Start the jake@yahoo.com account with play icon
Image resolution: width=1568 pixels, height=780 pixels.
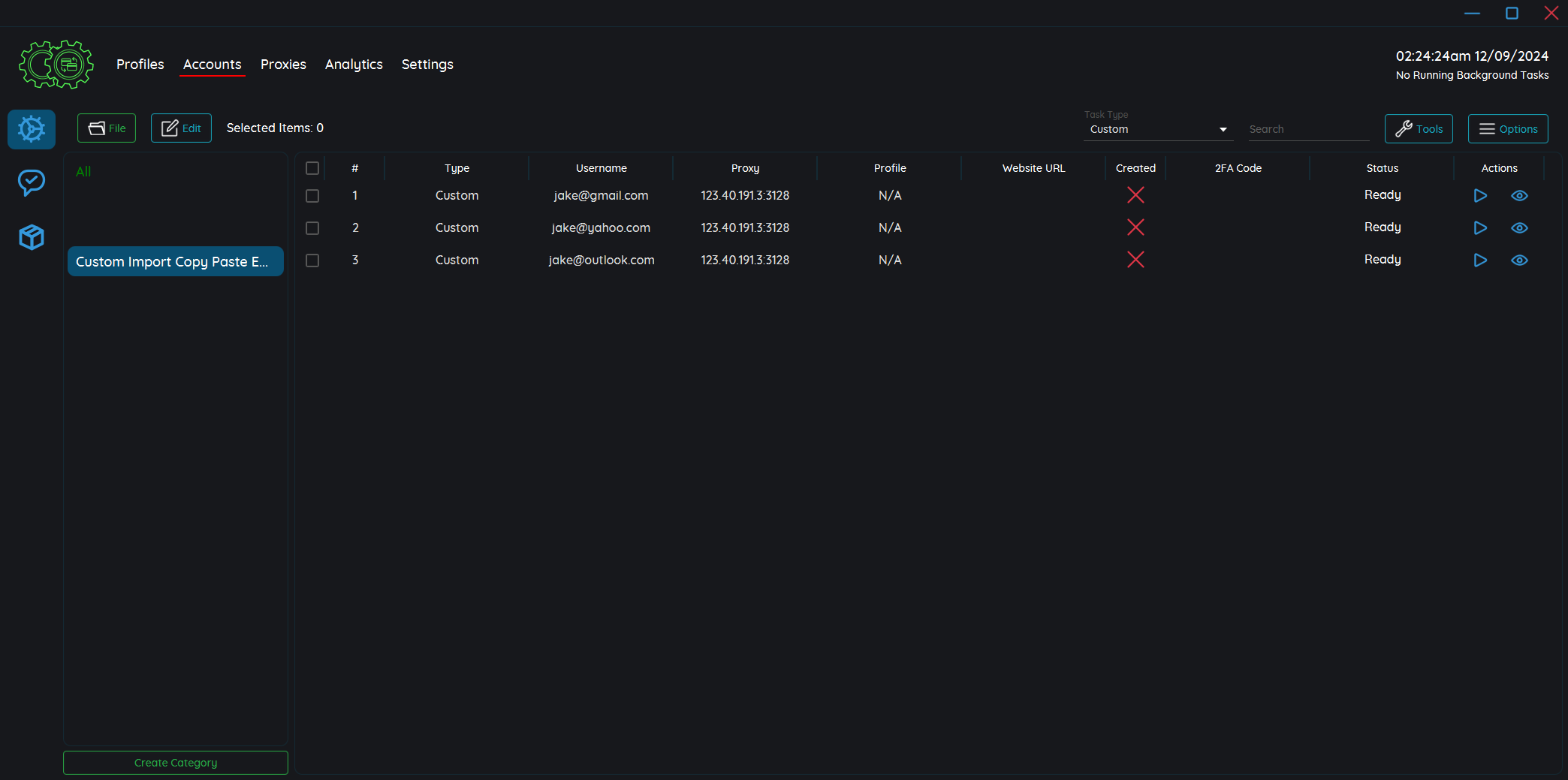point(1480,228)
